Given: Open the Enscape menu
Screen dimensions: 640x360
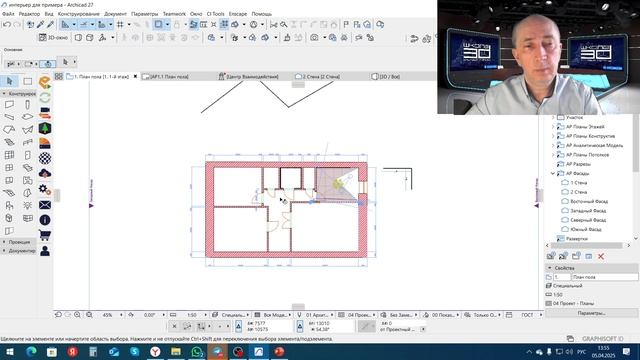Looking at the screenshot, I should (238, 14).
